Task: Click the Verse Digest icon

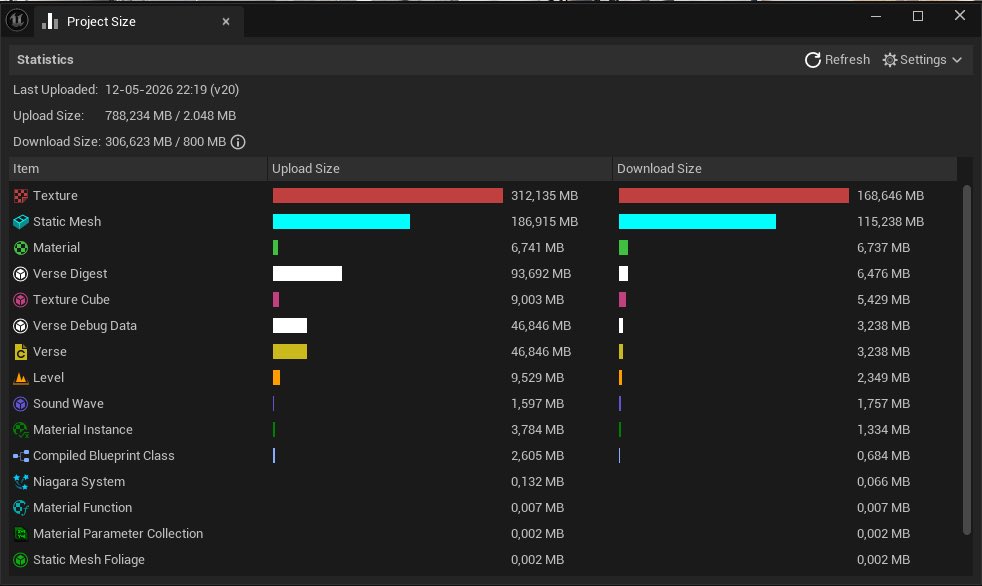Action: pos(21,274)
